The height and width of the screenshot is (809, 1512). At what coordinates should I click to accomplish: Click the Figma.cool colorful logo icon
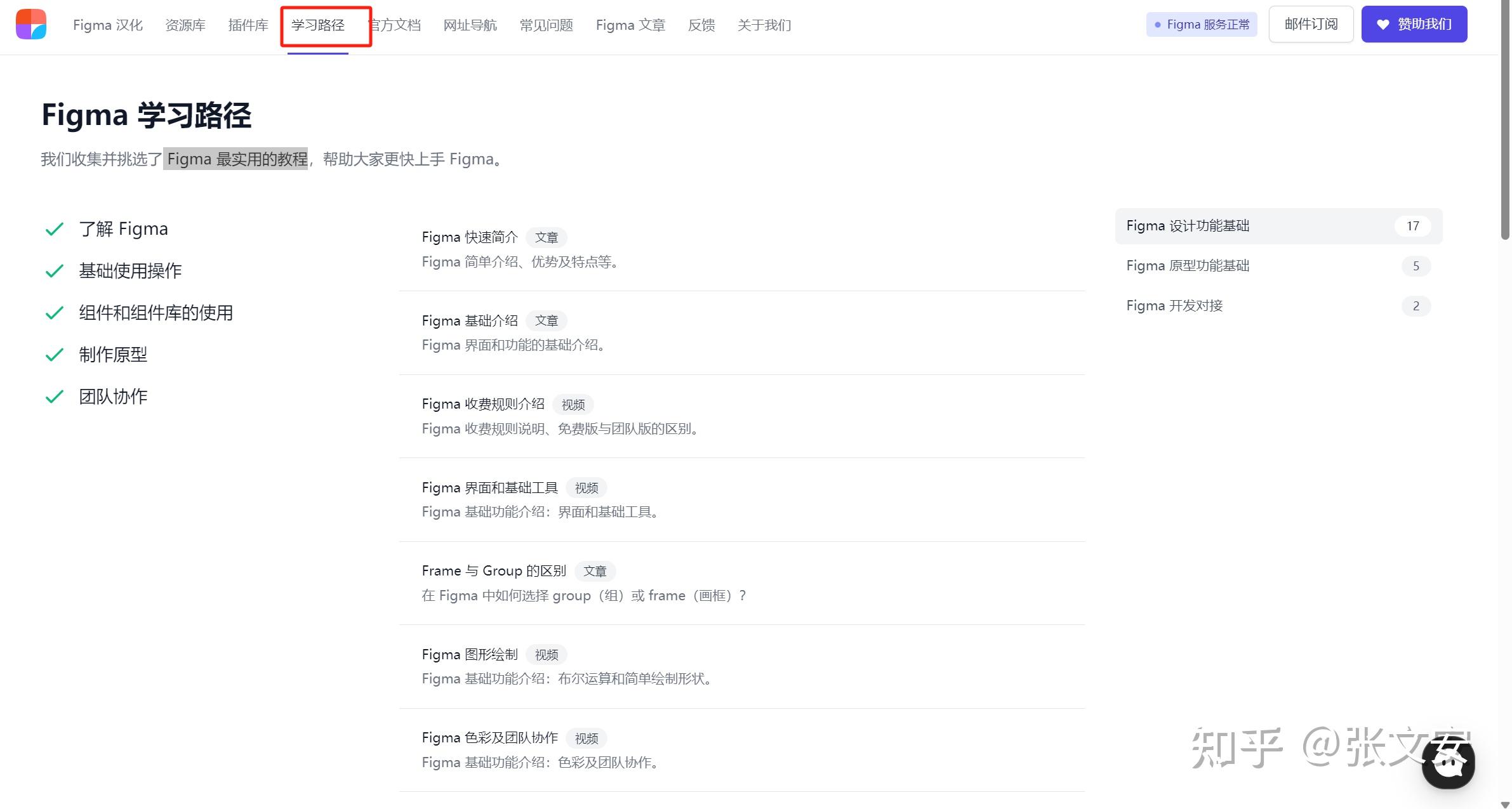tap(31, 24)
